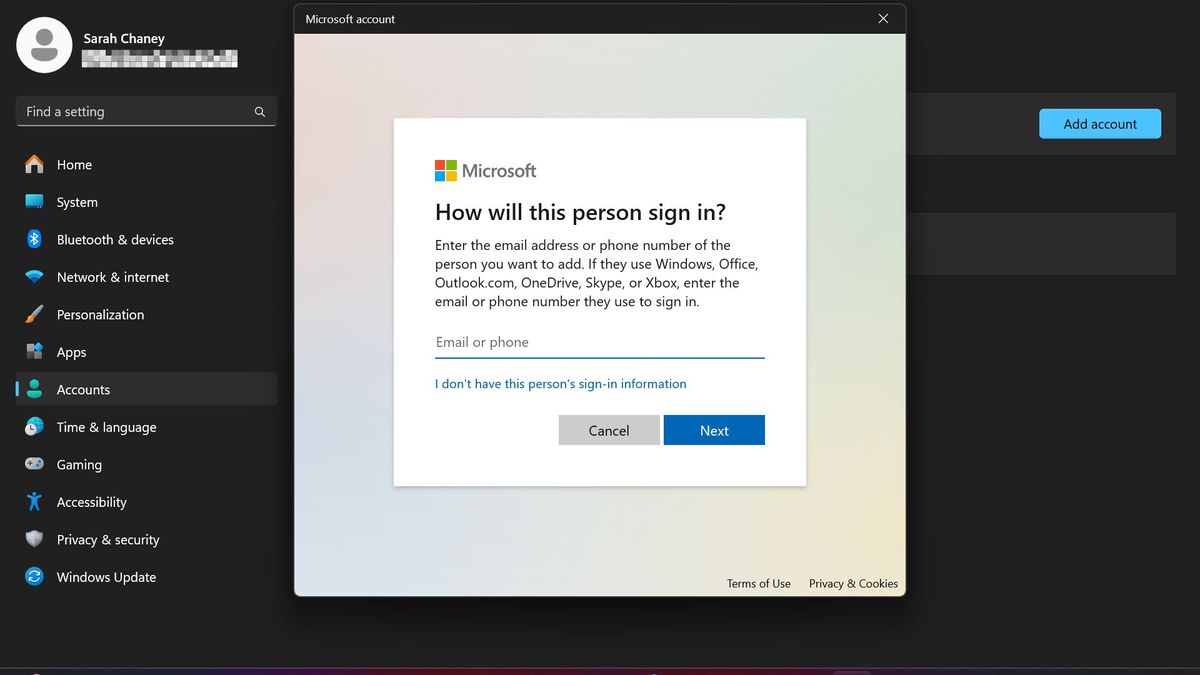Open Bluetooth & devices settings
Viewport: 1200px width, 675px height.
[34, 239]
